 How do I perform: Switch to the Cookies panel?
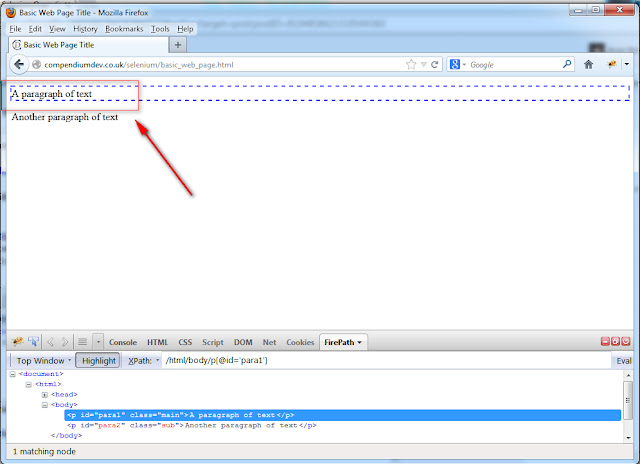click(300, 342)
